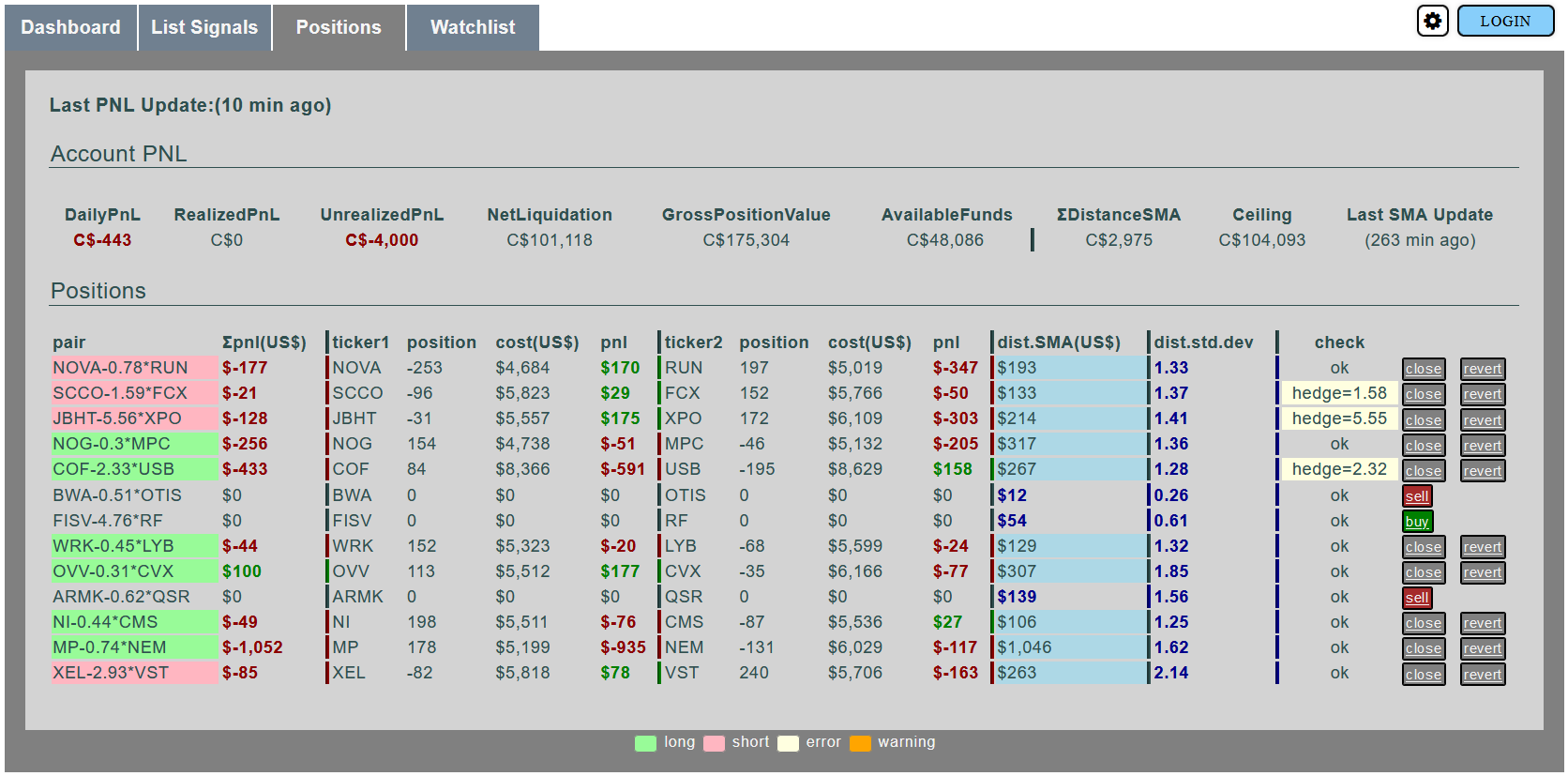1568x776 pixels.
Task: Click the GrossPositionValue C$175,304 value
Action: tap(746, 240)
